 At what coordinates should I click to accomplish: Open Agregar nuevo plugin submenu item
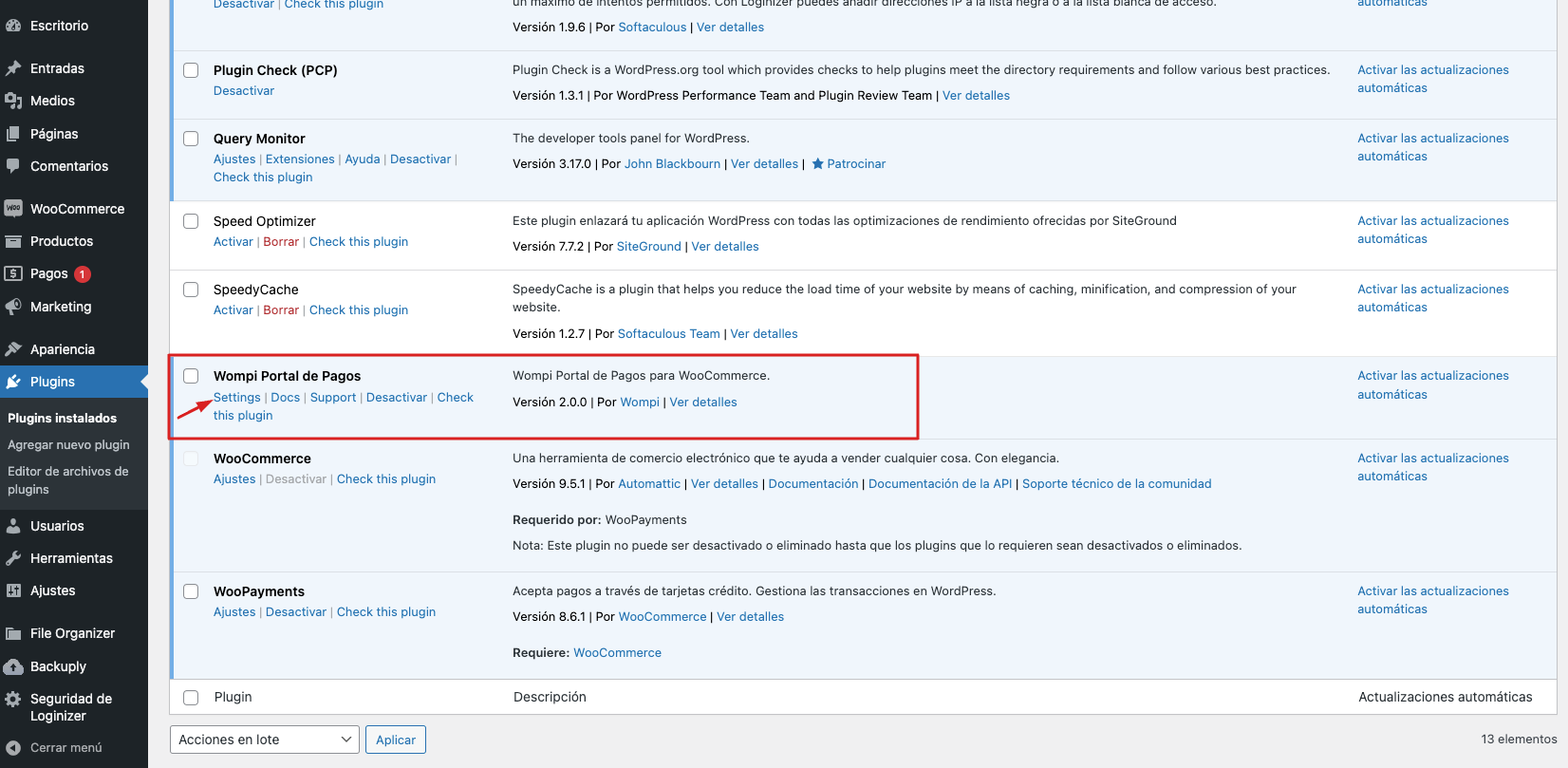68,444
